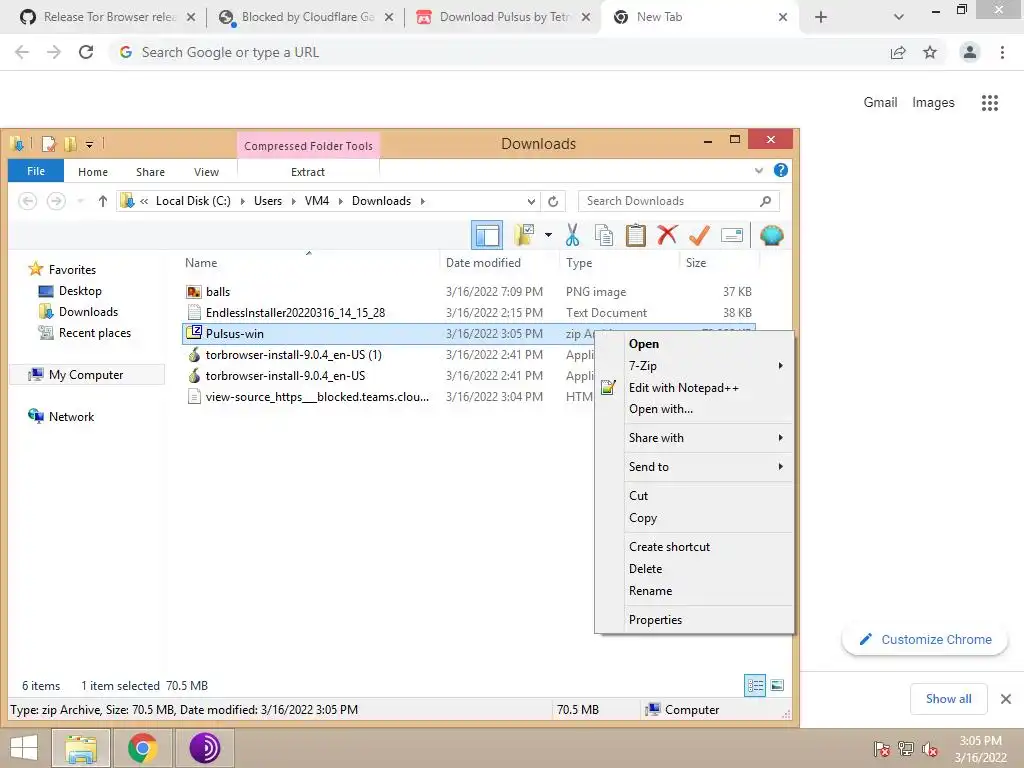
Task: Open the Home ribbon tab
Action: click(x=93, y=172)
